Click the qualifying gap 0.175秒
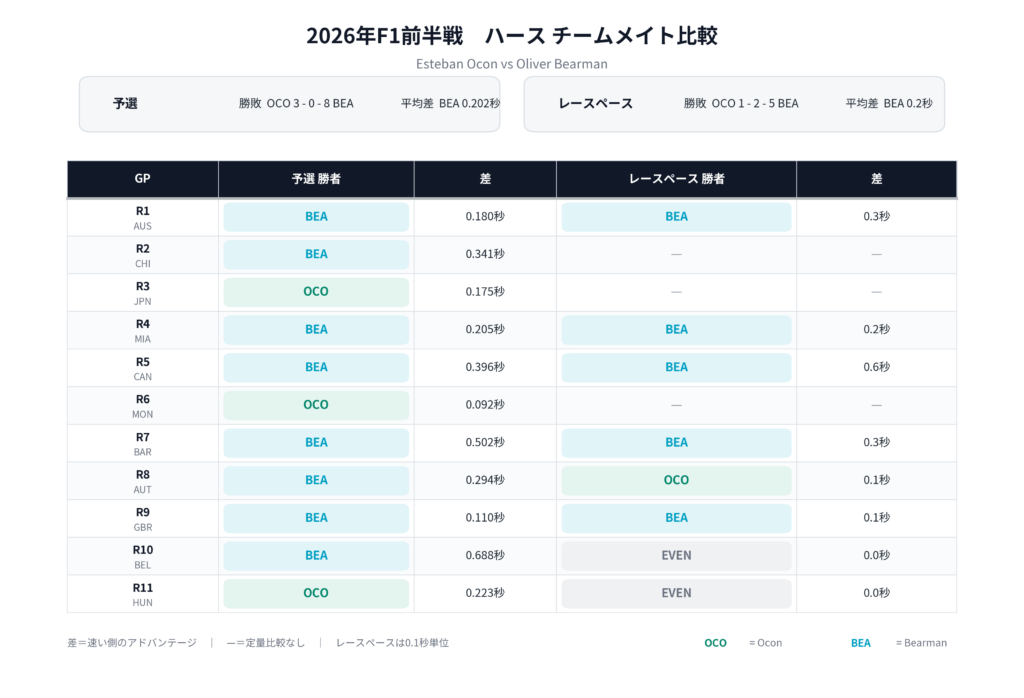 tap(485, 292)
